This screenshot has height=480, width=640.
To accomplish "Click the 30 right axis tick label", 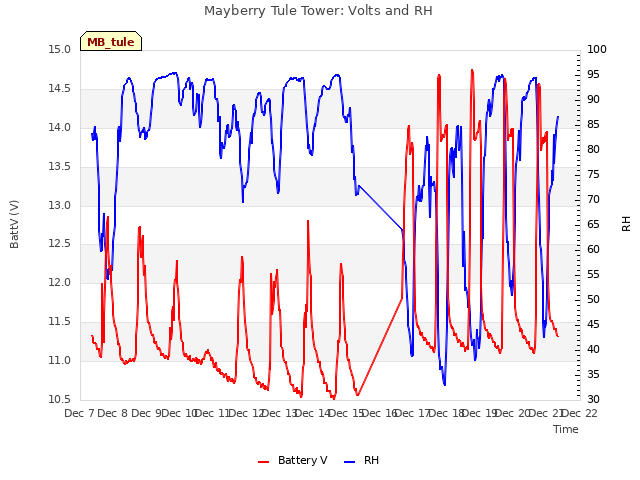I will [x=593, y=399].
